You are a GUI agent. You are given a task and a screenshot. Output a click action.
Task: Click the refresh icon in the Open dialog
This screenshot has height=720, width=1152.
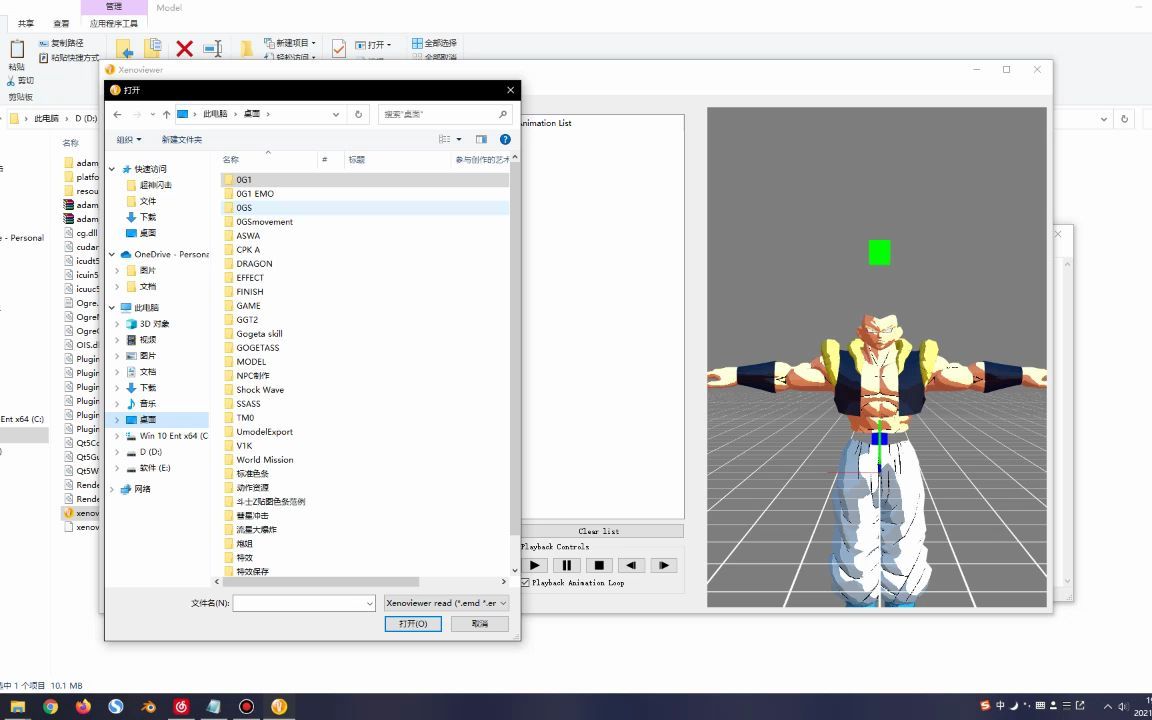pyautogui.click(x=358, y=114)
